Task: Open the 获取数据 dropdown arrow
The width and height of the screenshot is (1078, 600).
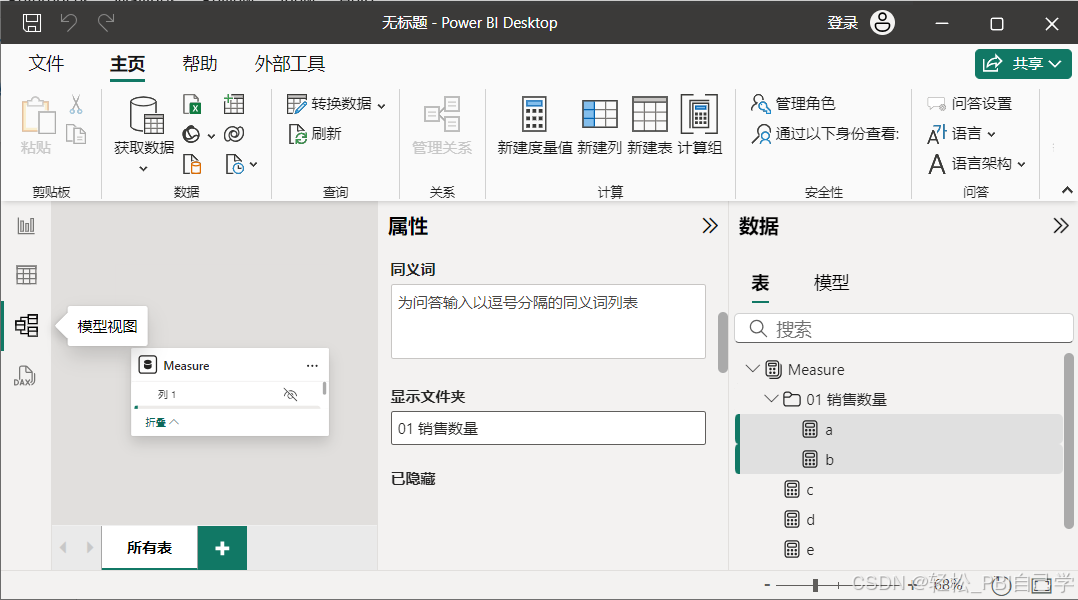Action: click(143, 168)
